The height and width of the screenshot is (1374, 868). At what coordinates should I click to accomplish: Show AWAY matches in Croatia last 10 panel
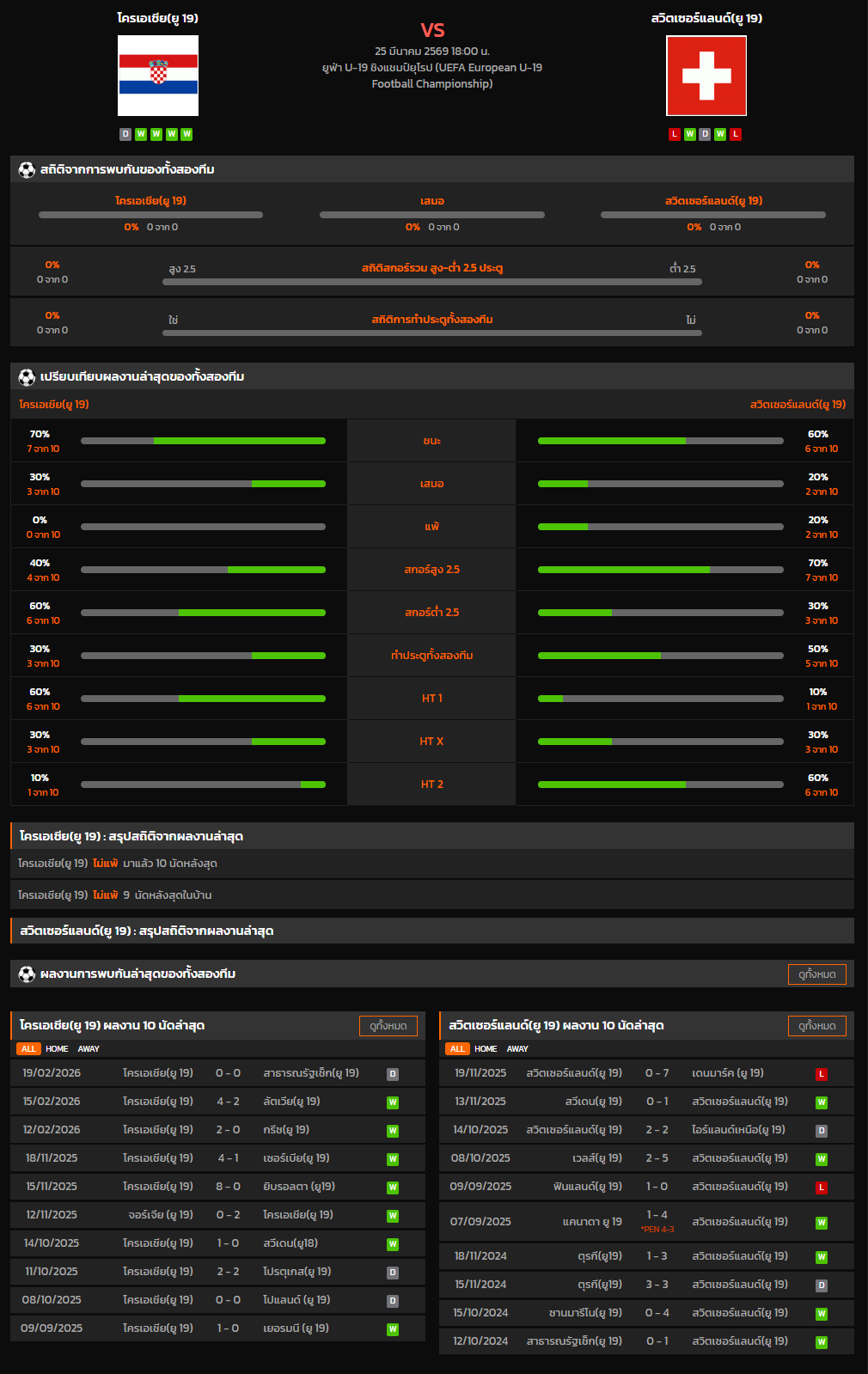(x=89, y=1049)
